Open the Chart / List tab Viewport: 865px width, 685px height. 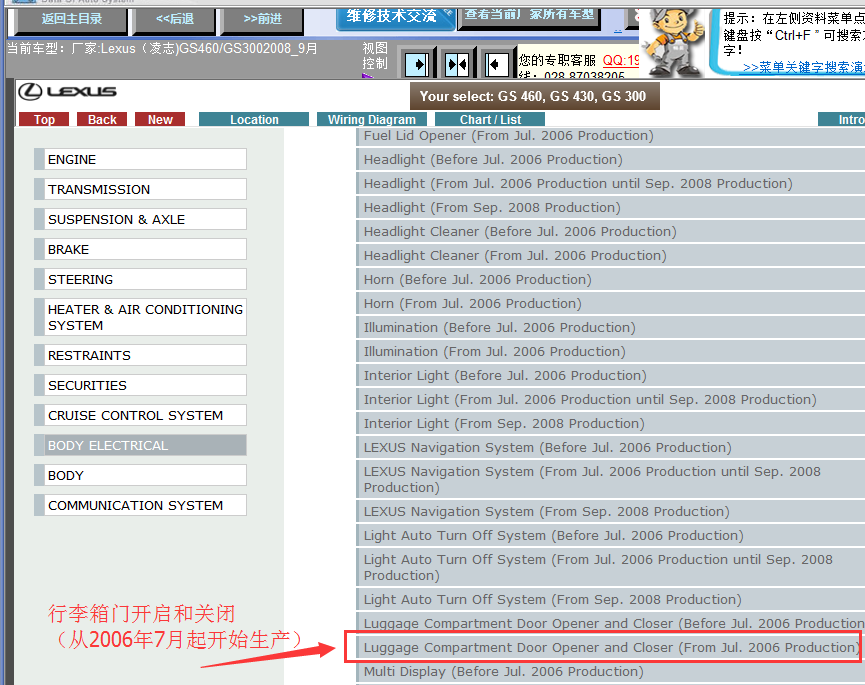pyautogui.click(x=490, y=120)
